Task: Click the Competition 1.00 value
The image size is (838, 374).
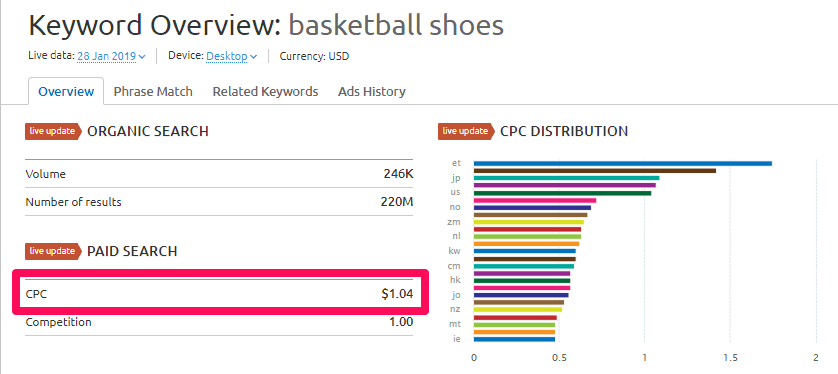Action: (x=400, y=322)
